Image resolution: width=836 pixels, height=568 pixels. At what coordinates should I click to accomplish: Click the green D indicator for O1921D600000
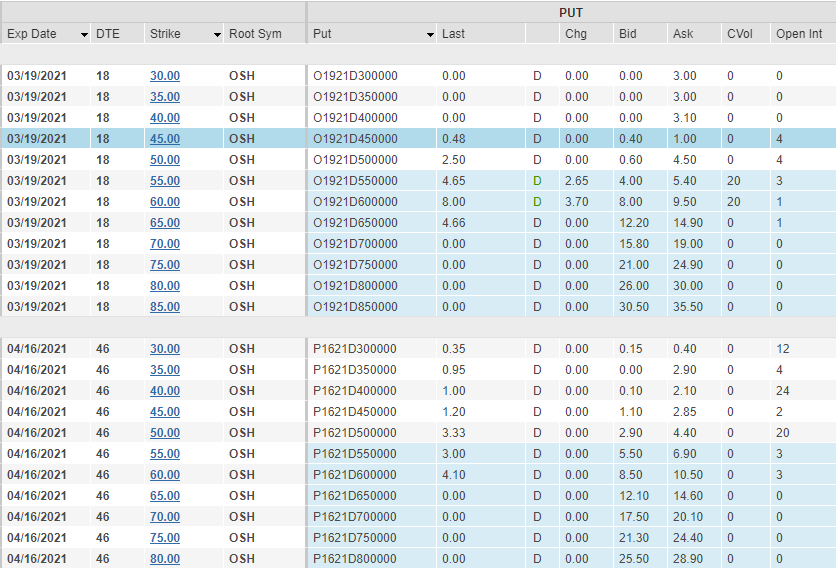click(x=537, y=202)
